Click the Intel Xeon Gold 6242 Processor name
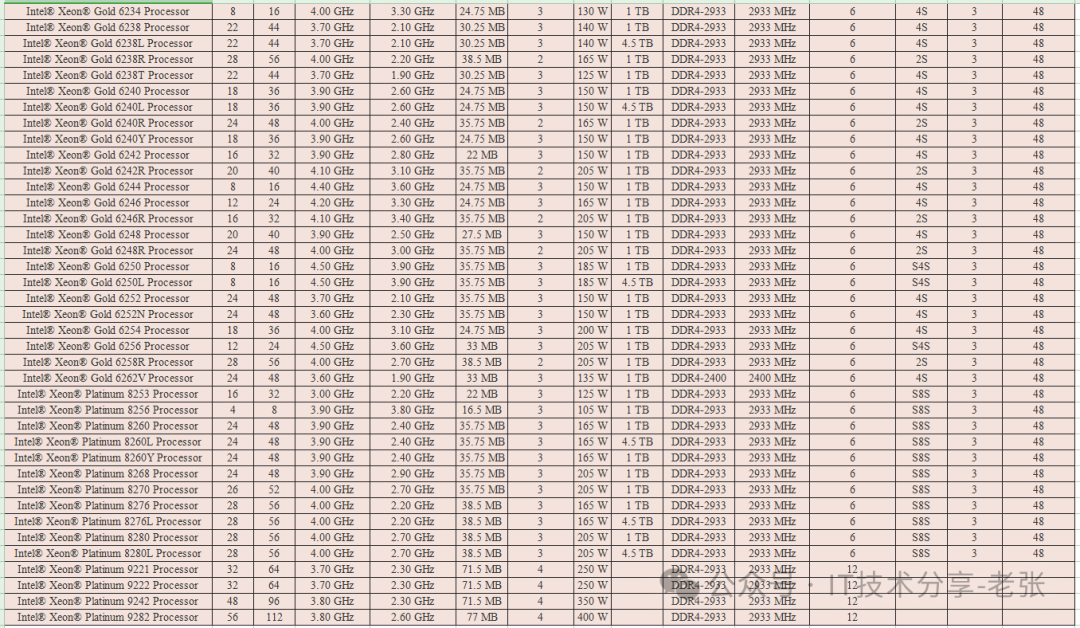1080x628 pixels. (x=107, y=155)
